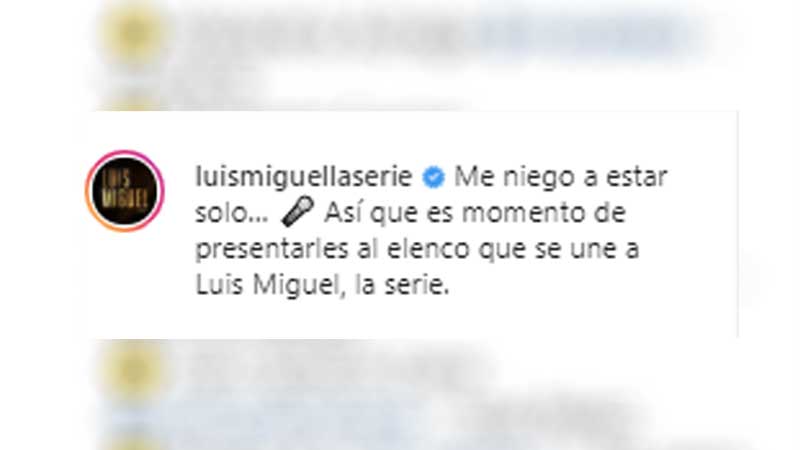Click the word 'momento' in the caption
Image resolution: width=800 pixels, height=450 pixels.
(517, 213)
